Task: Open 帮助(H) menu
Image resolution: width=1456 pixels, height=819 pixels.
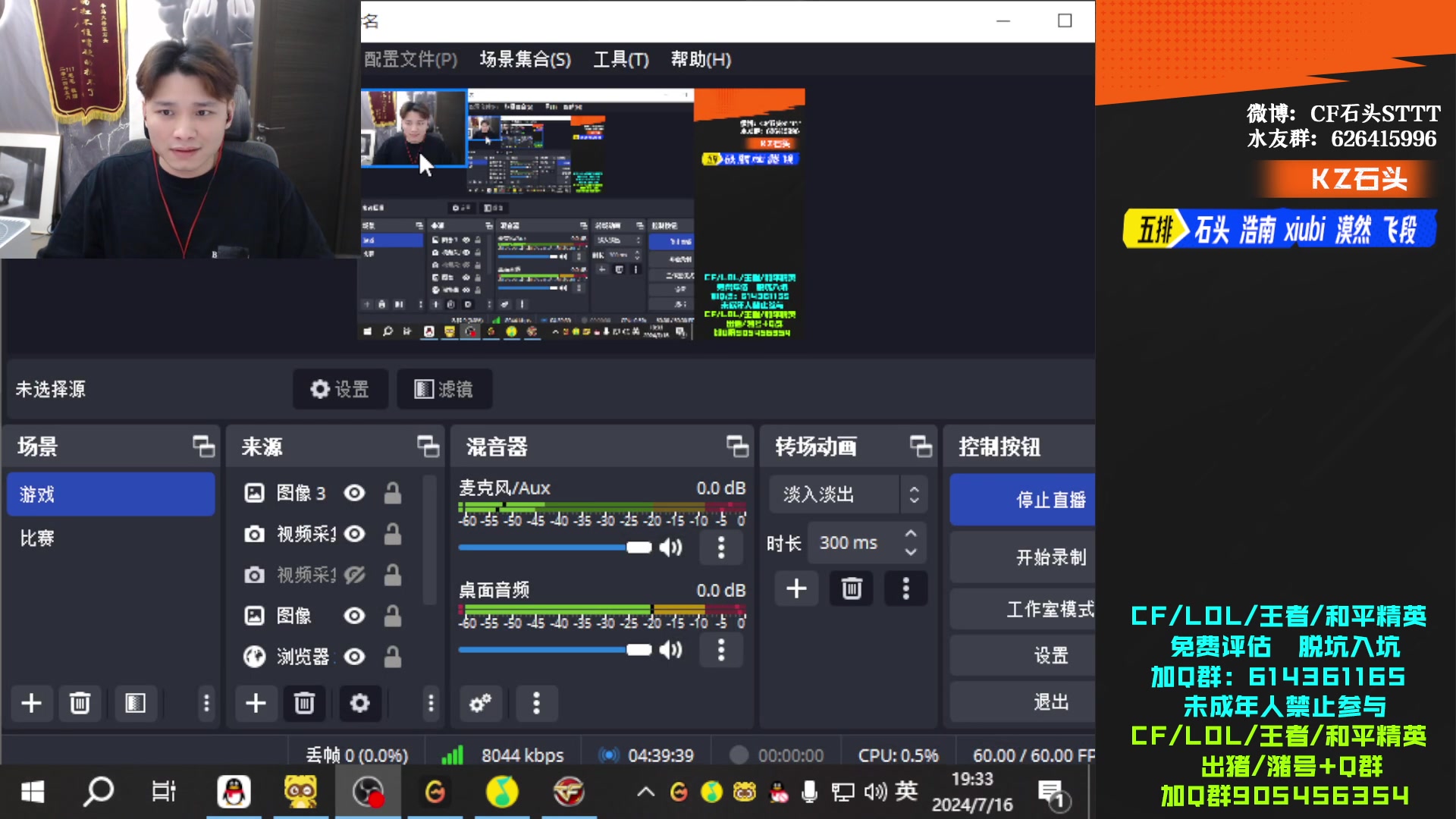Action: pos(701,59)
